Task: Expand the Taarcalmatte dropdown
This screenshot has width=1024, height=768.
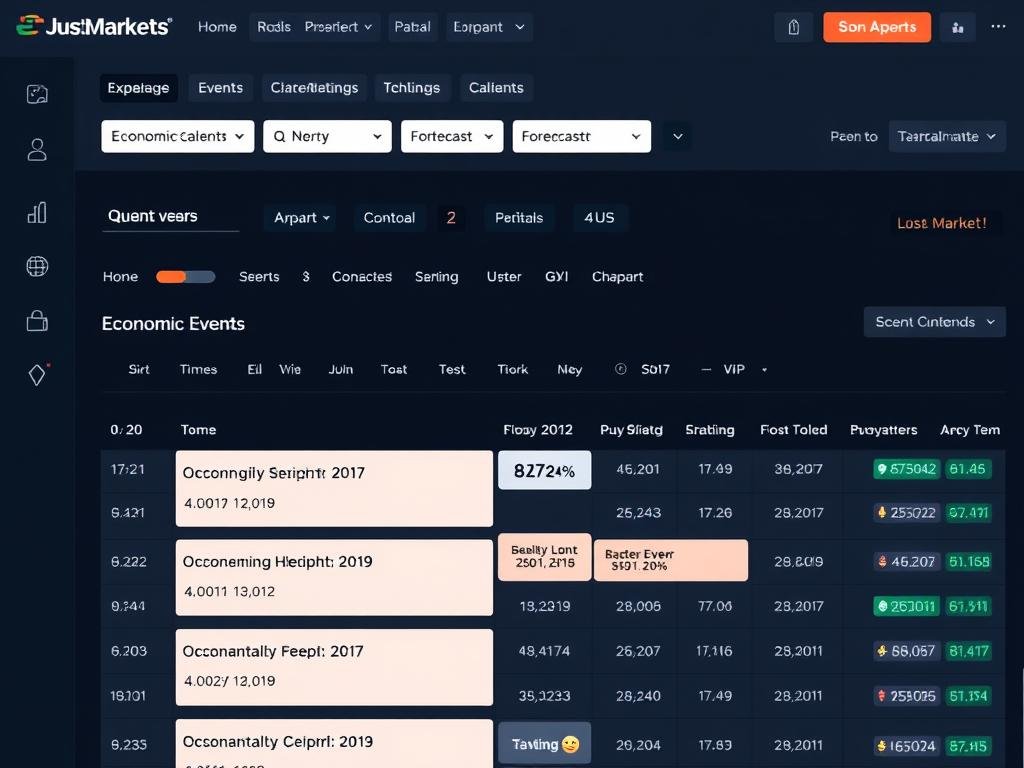Action: click(946, 136)
